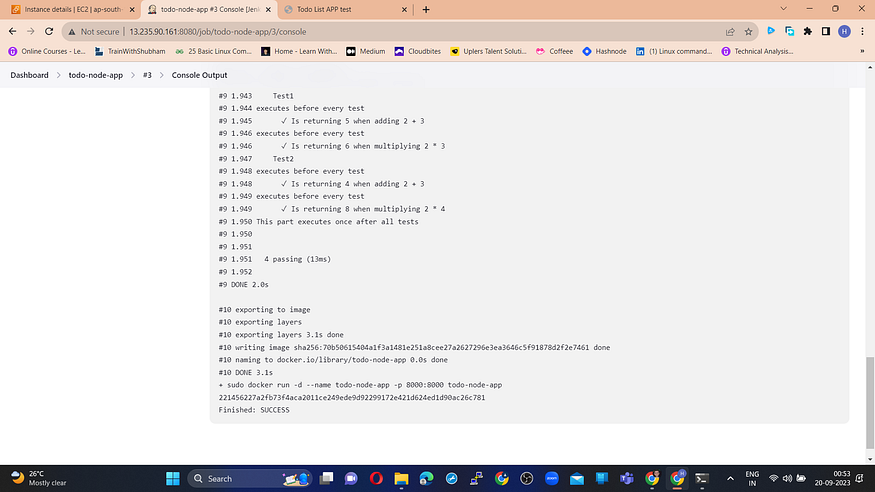Open the Technical Analysis bookmark
Viewport: 875px width, 492px height.
coord(757,51)
